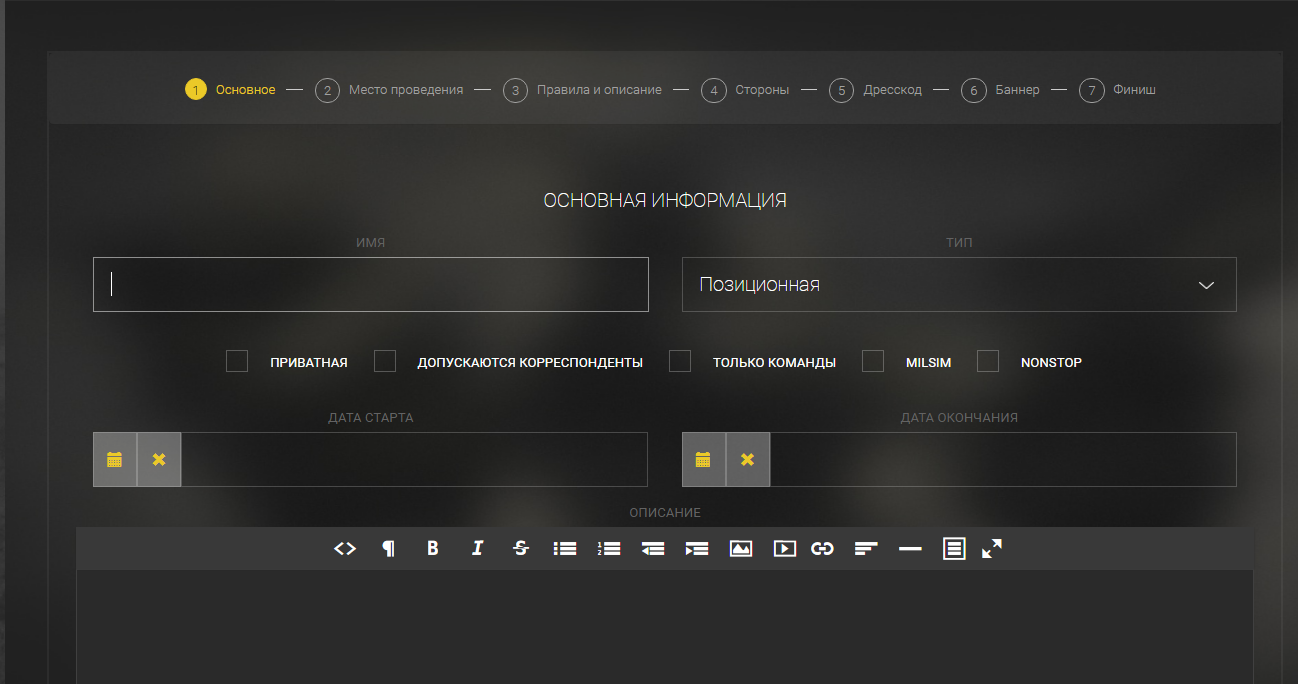Tick the Только команды checkbox
This screenshot has width=1298, height=684.
click(680, 361)
